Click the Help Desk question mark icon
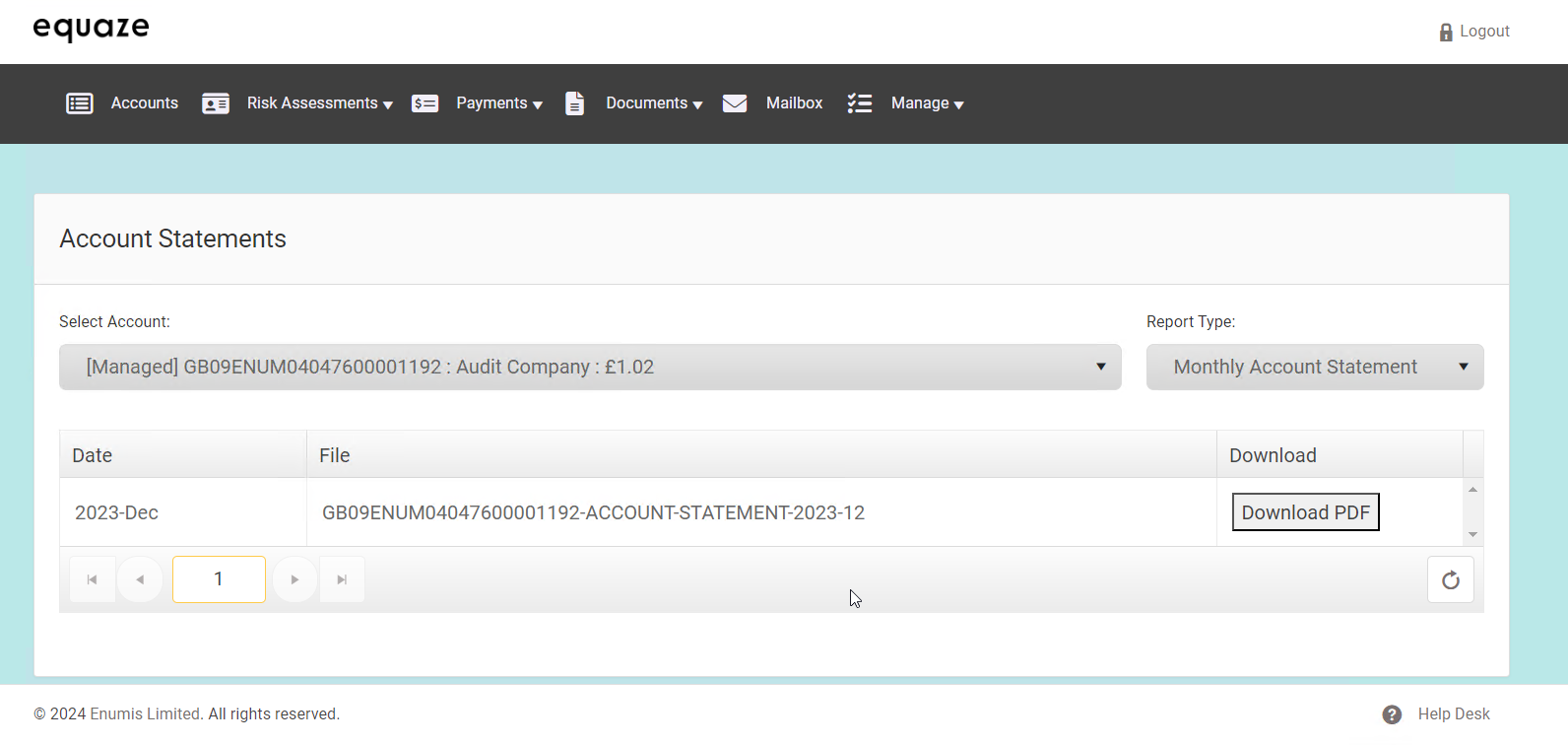Screen dimensions: 1568x745 (1392, 714)
